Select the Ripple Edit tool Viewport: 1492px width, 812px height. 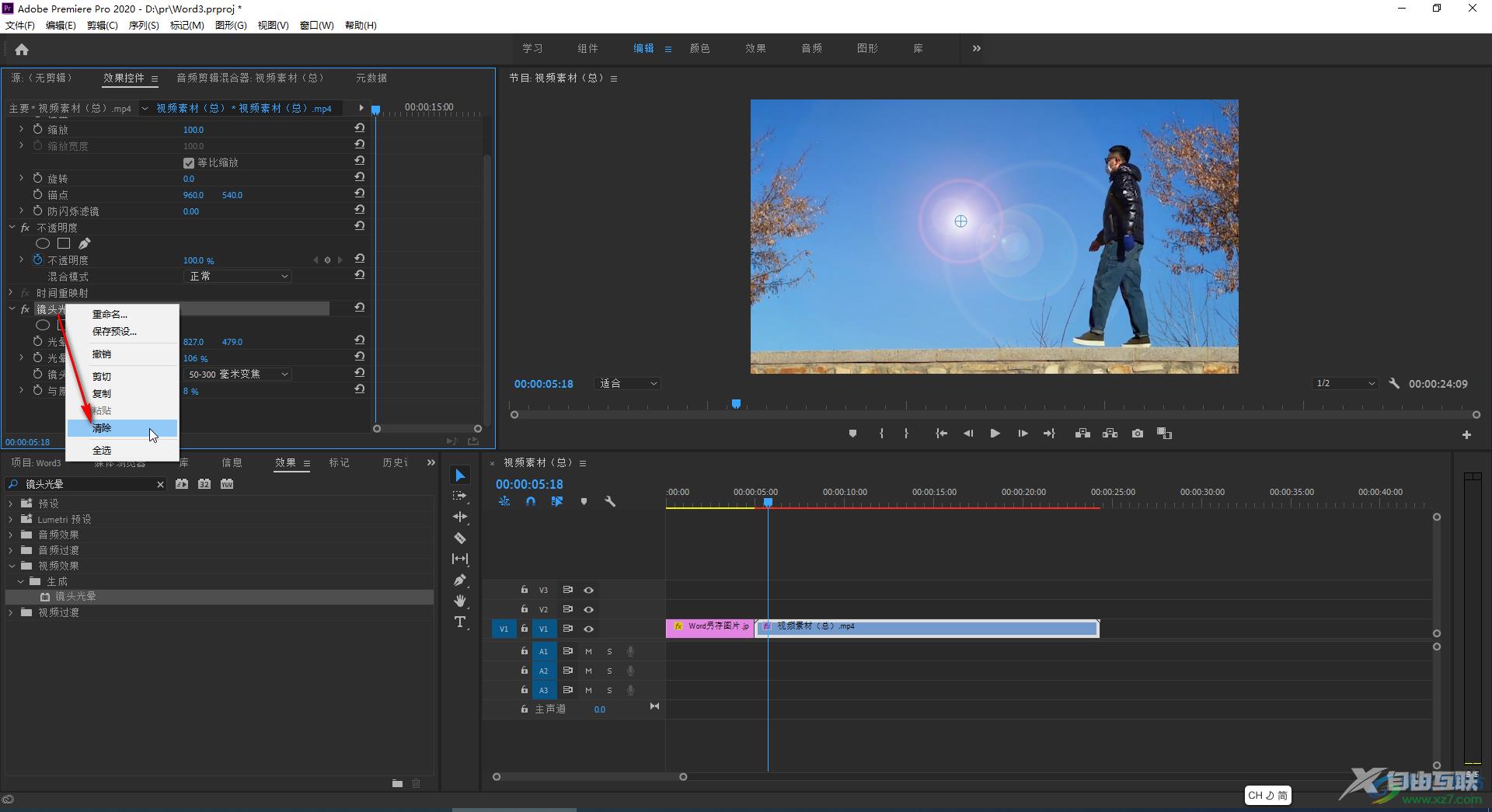(460, 517)
